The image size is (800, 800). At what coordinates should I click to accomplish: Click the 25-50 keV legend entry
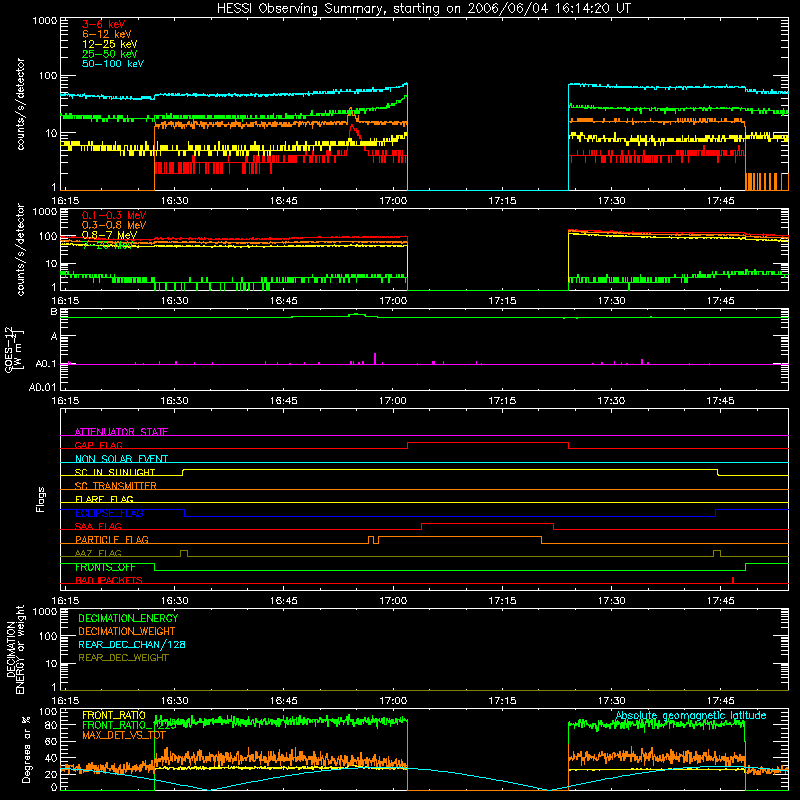click(109, 54)
